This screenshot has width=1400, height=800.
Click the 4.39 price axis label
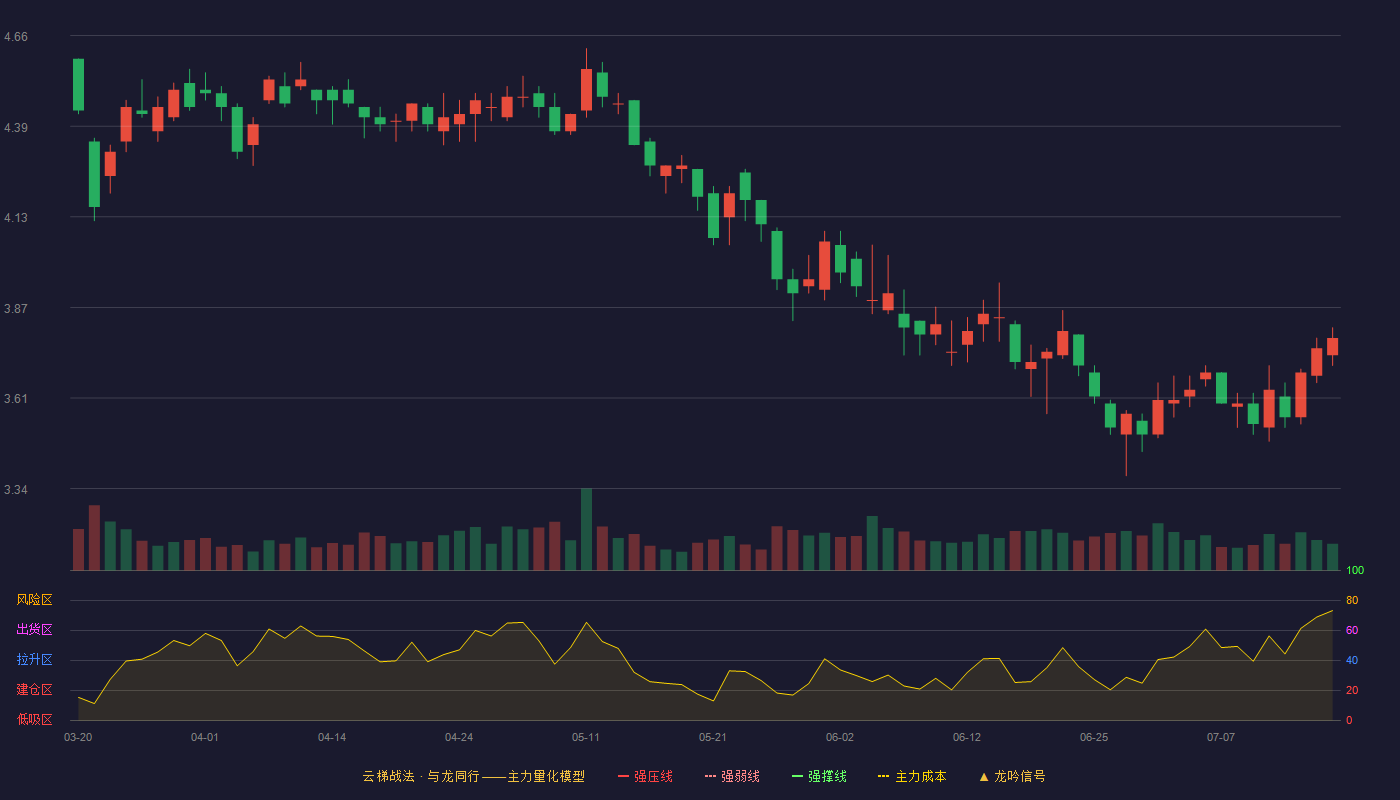point(16,128)
